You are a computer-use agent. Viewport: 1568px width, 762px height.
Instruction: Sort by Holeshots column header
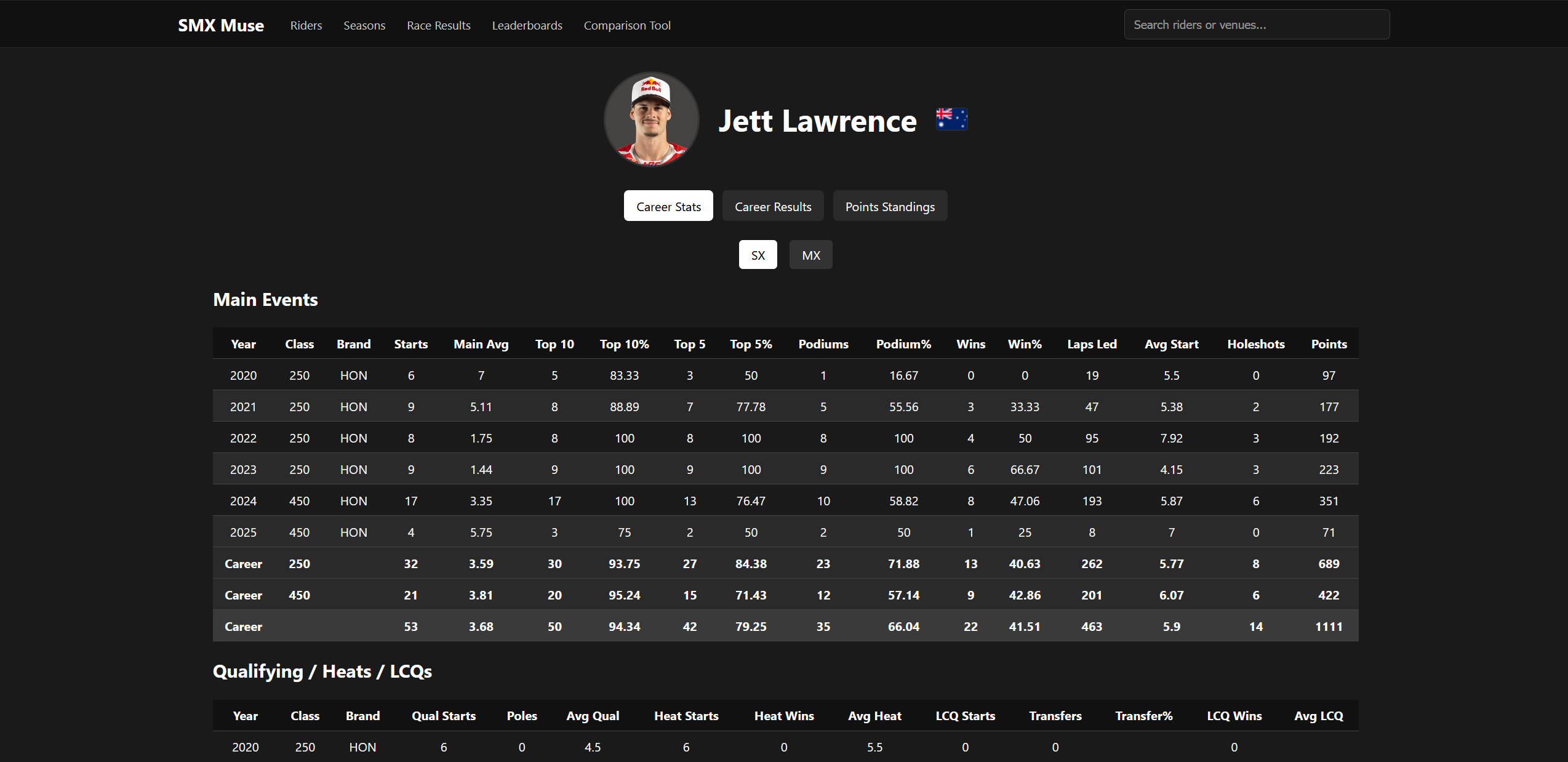1256,343
